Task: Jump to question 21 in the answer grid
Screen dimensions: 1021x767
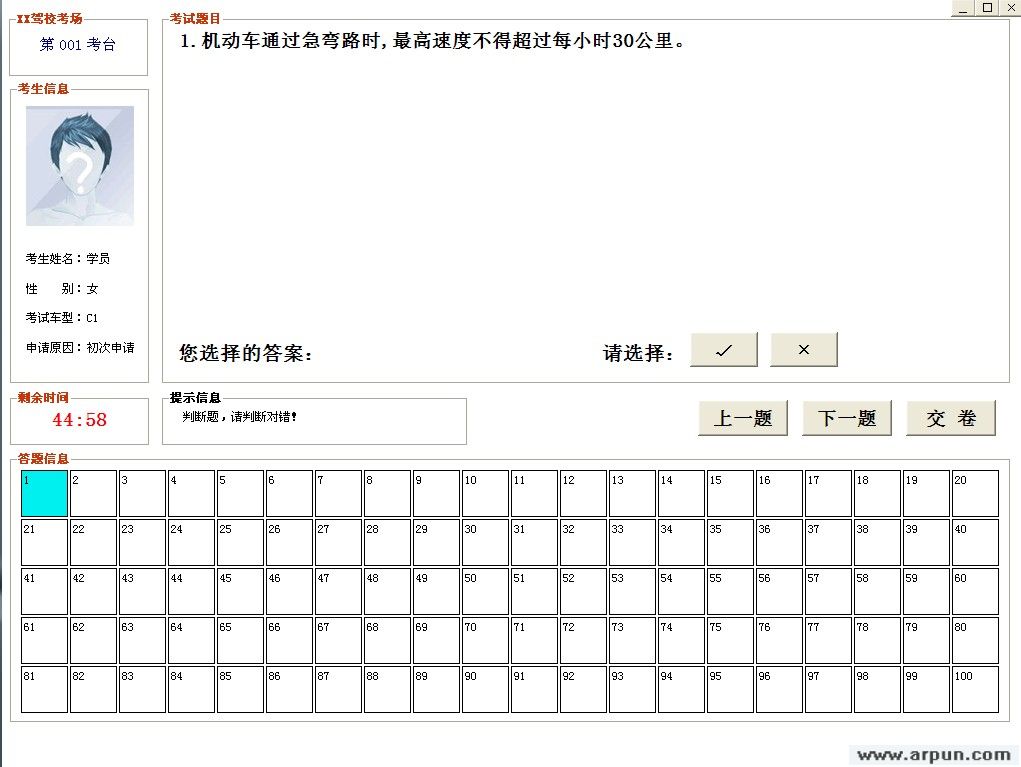Action: [x=43, y=541]
